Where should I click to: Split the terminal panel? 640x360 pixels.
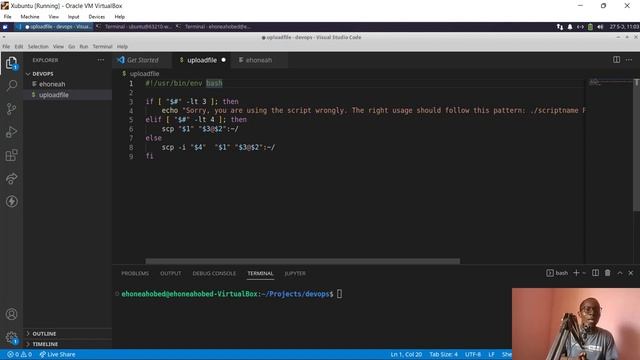[596, 273]
